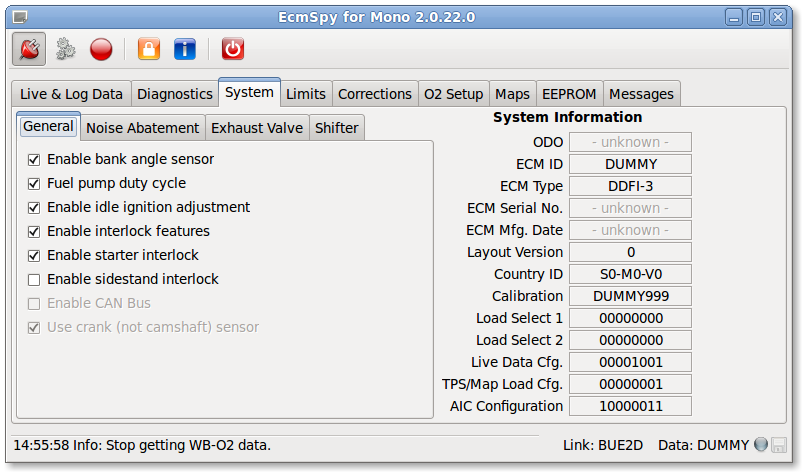
Task: Click the Layout Version field
Action: (x=630, y=252)
